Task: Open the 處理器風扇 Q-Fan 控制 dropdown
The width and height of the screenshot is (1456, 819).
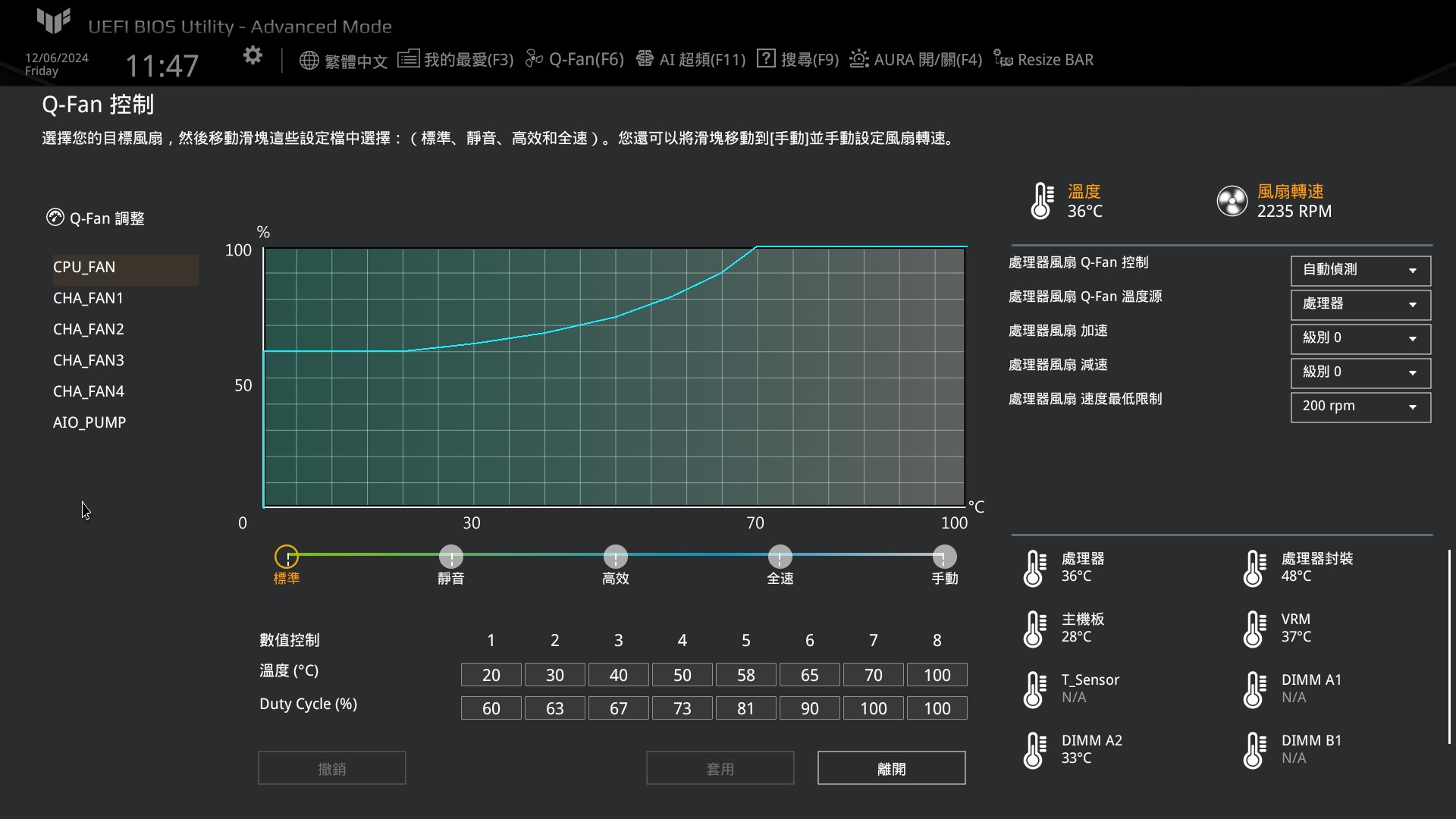Action: tap(1360, 271)
